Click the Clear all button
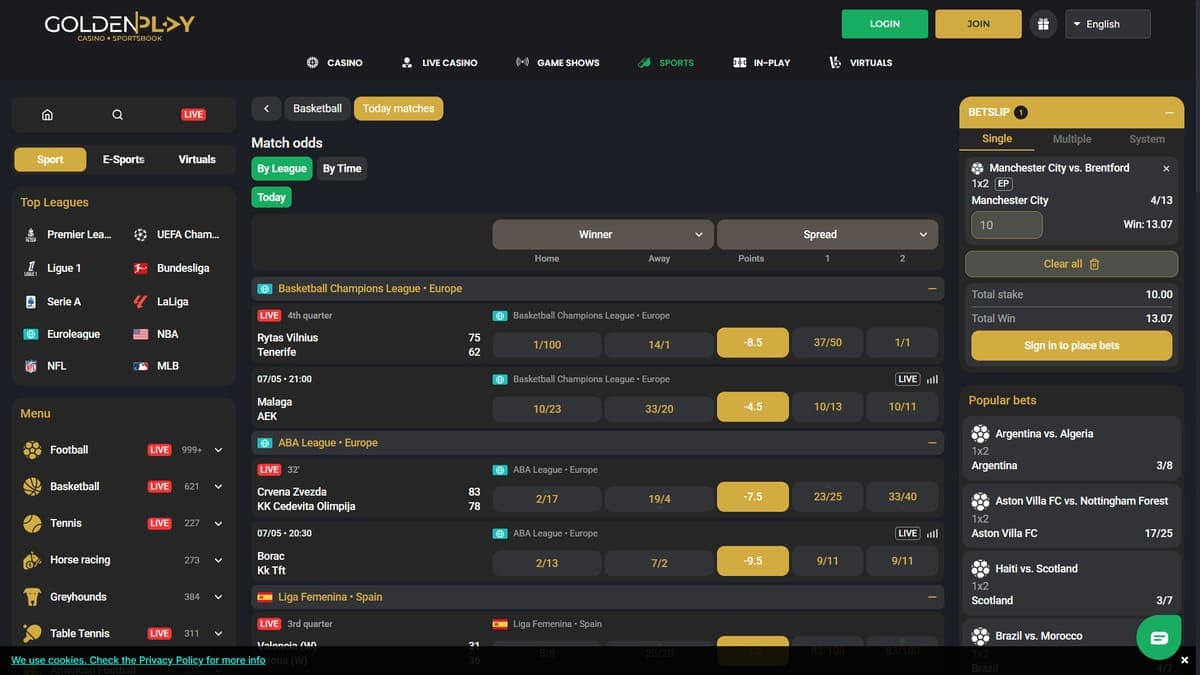The height and width of the screenshot is (675, 1200). tap(1072, 264)
